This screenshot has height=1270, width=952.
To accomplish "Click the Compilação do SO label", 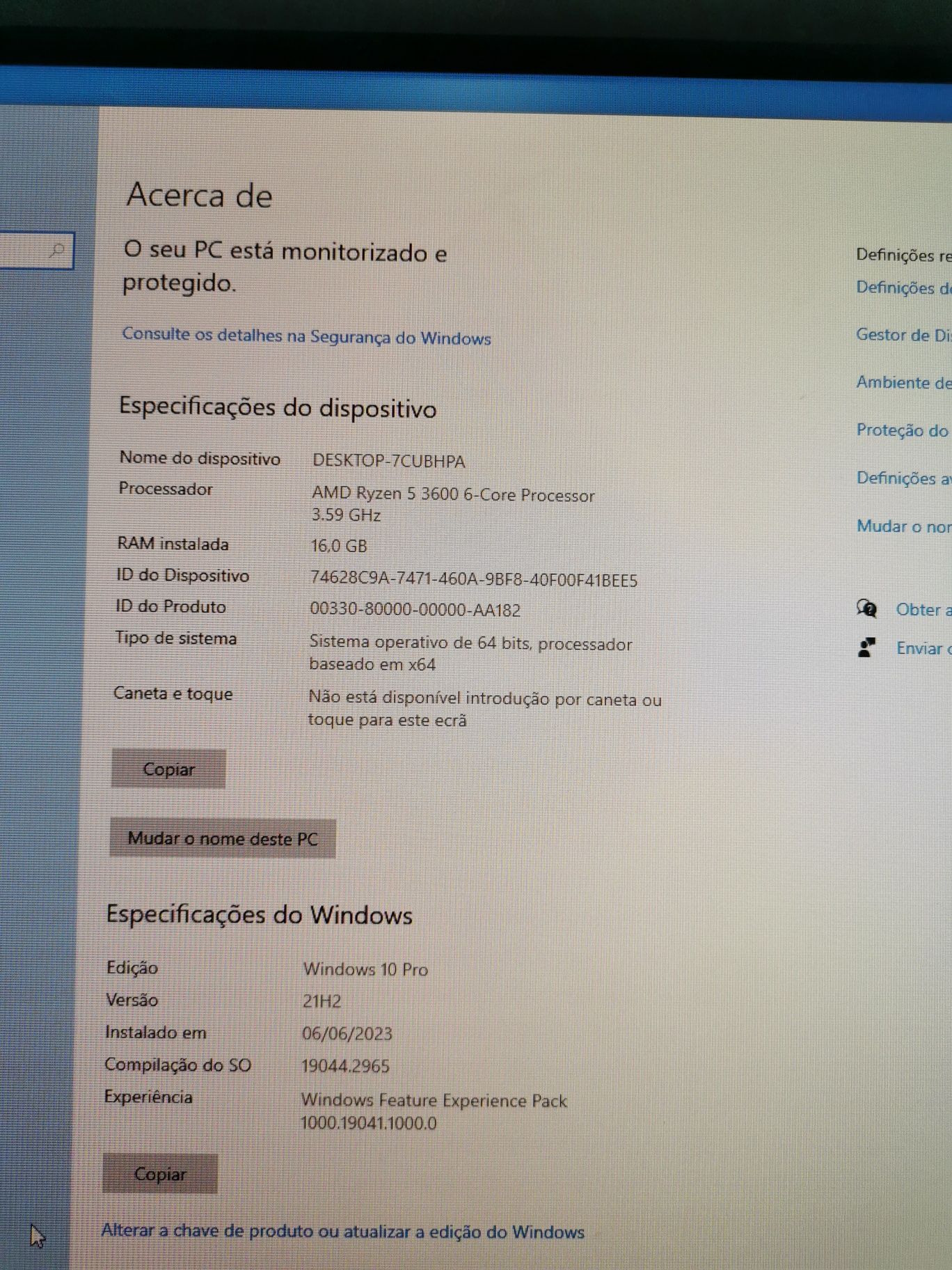I will (x=177, y=1065).
